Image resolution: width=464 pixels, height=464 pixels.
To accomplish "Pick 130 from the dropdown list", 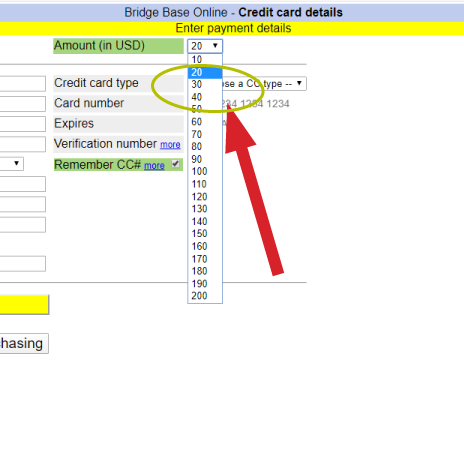I will coord(205,209).
